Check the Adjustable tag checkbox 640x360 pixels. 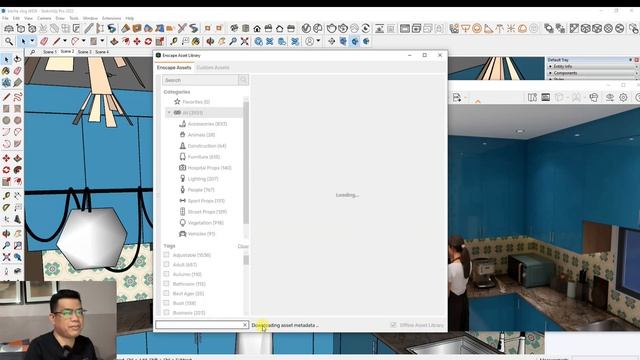[166, 255]
